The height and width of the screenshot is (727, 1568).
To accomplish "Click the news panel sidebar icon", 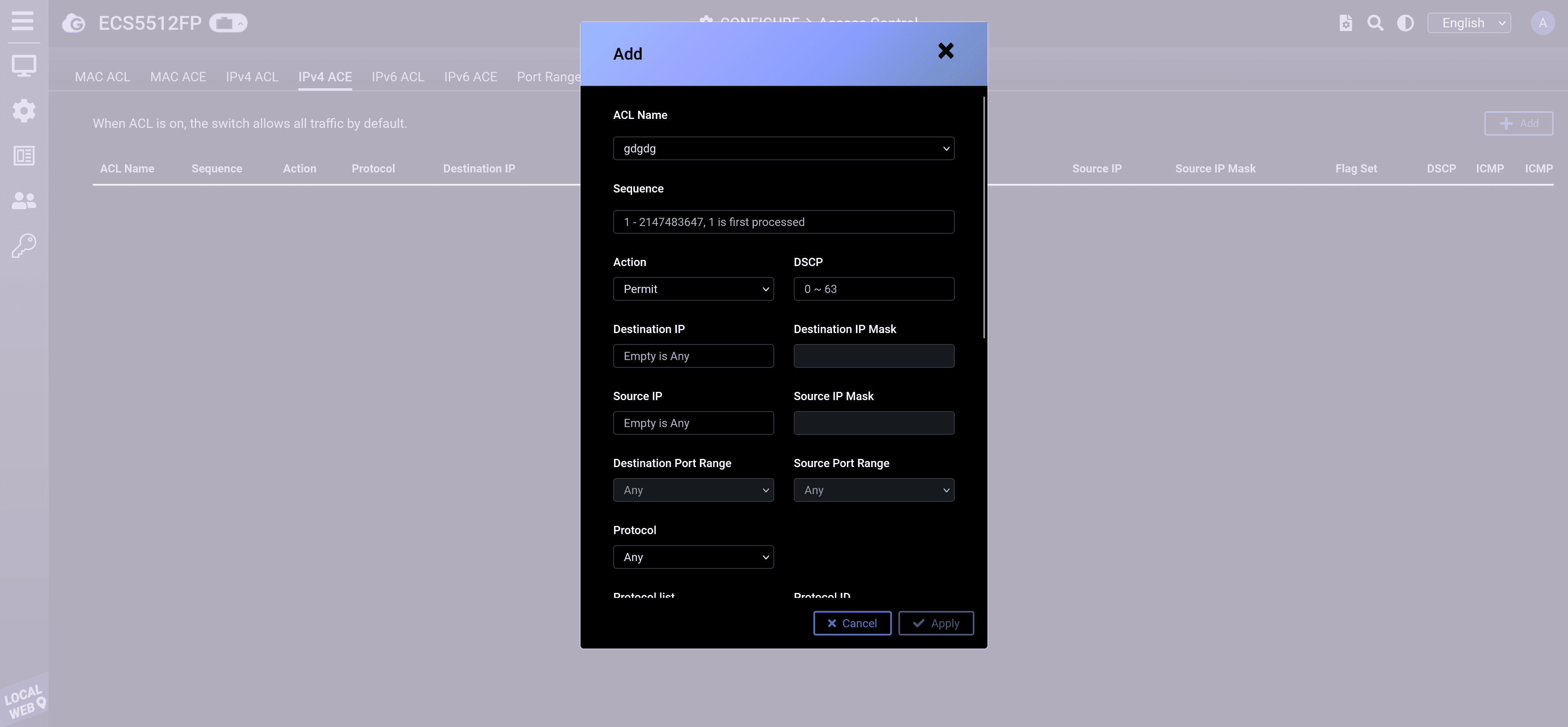I will click(x=24, y=156).
